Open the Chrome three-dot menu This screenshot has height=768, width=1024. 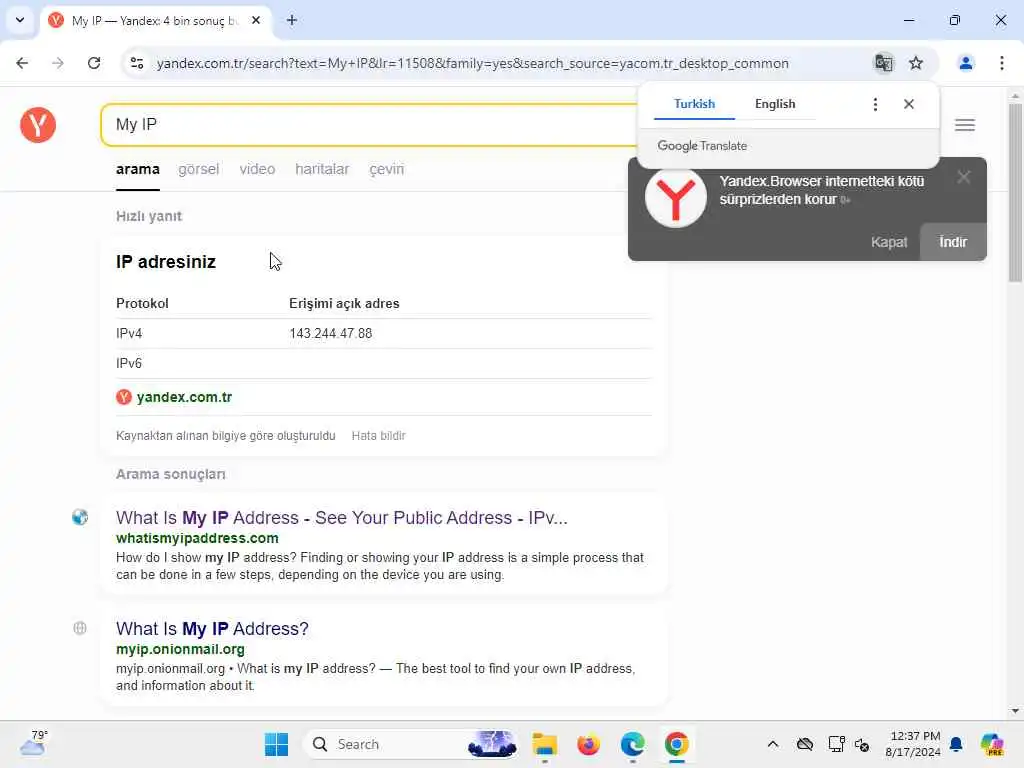point(1002,63)
